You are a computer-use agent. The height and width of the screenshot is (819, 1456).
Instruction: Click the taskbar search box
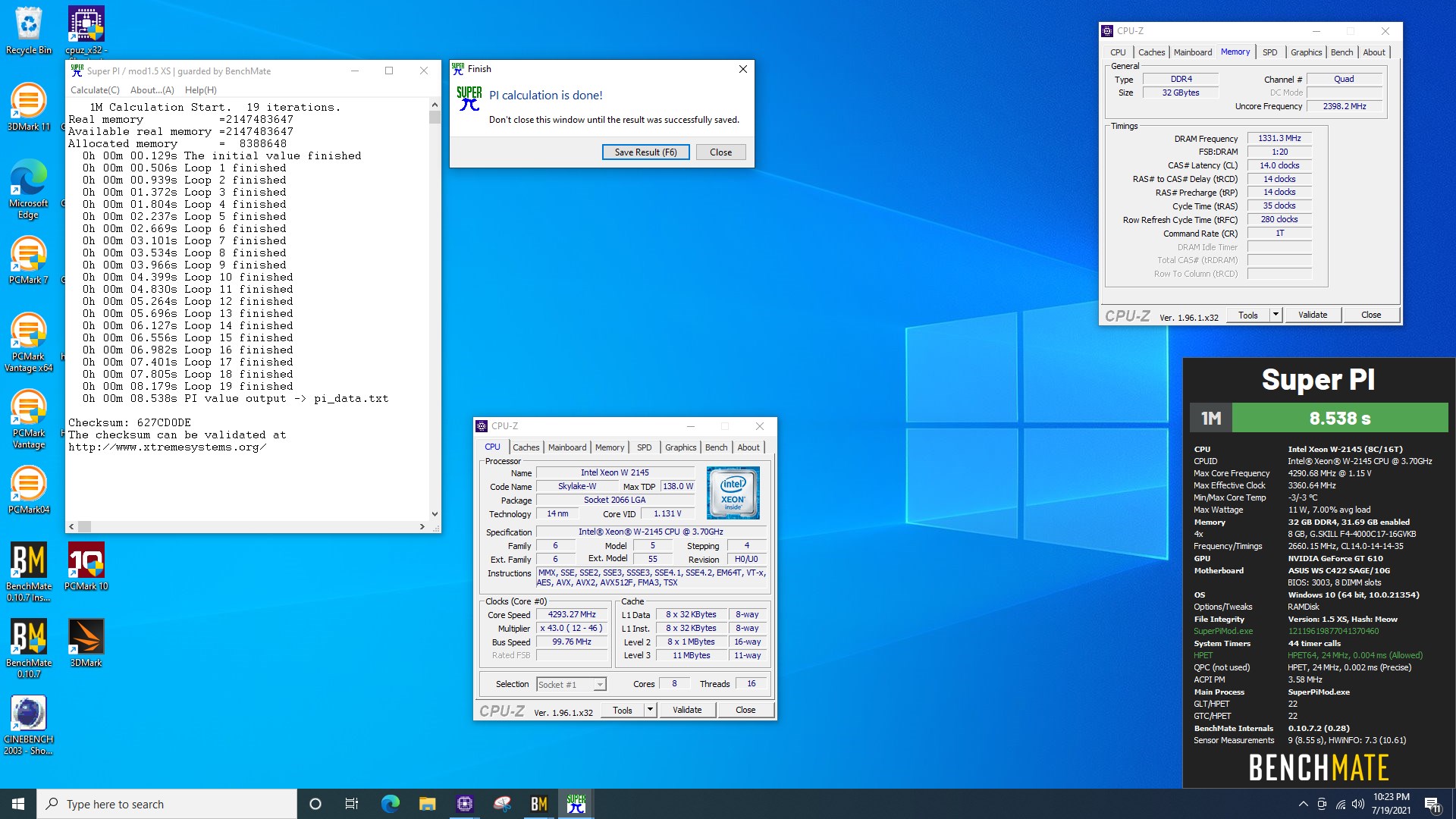pos(167,804)
